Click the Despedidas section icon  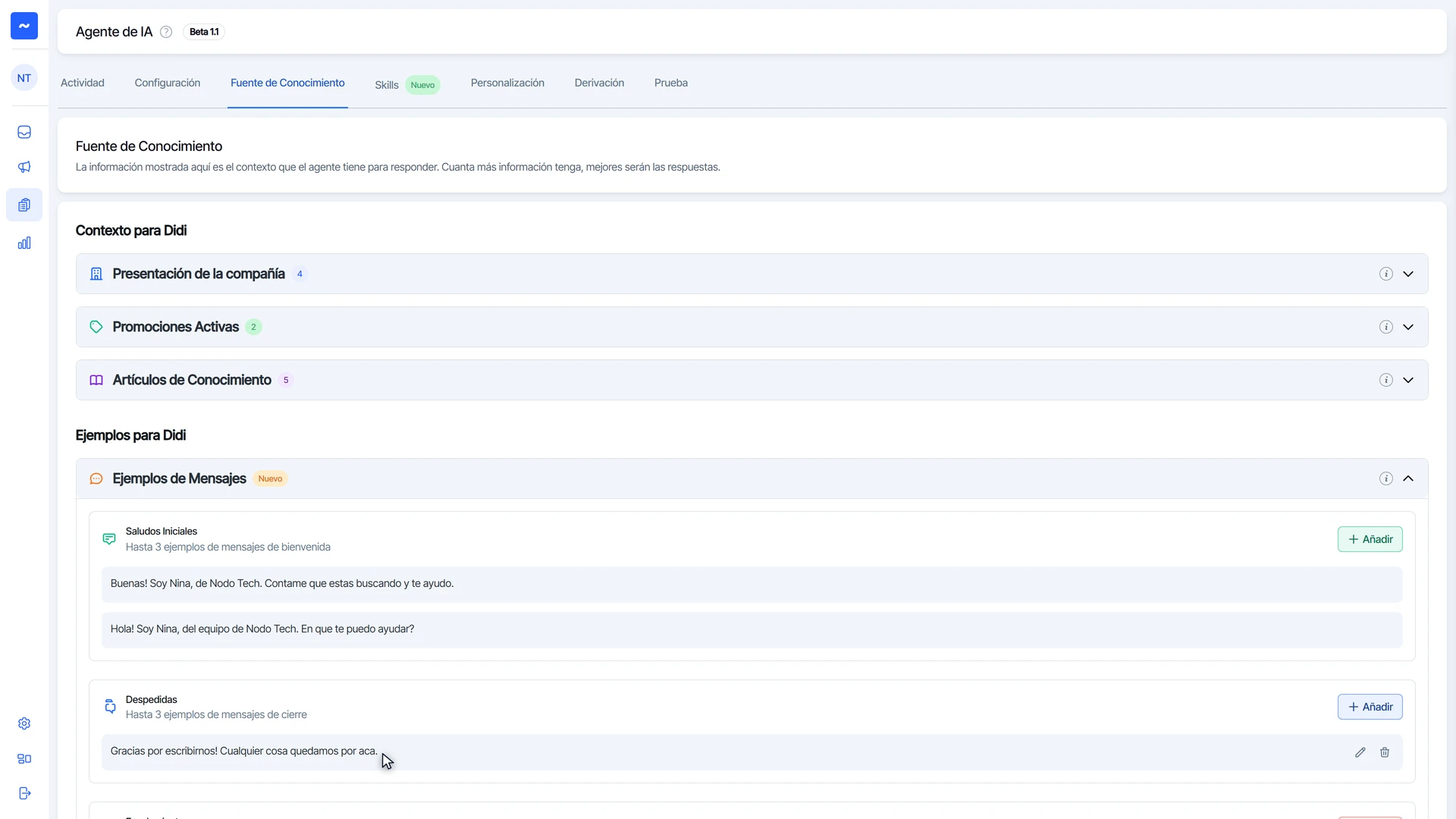(x=110, y=707)
